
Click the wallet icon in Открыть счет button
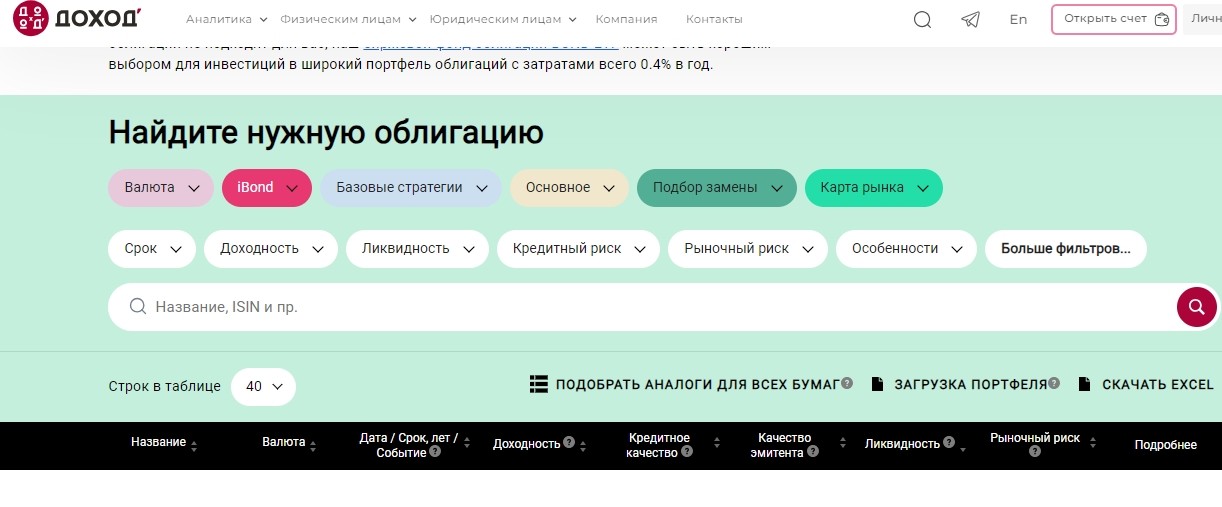[x=1161, y=19]
